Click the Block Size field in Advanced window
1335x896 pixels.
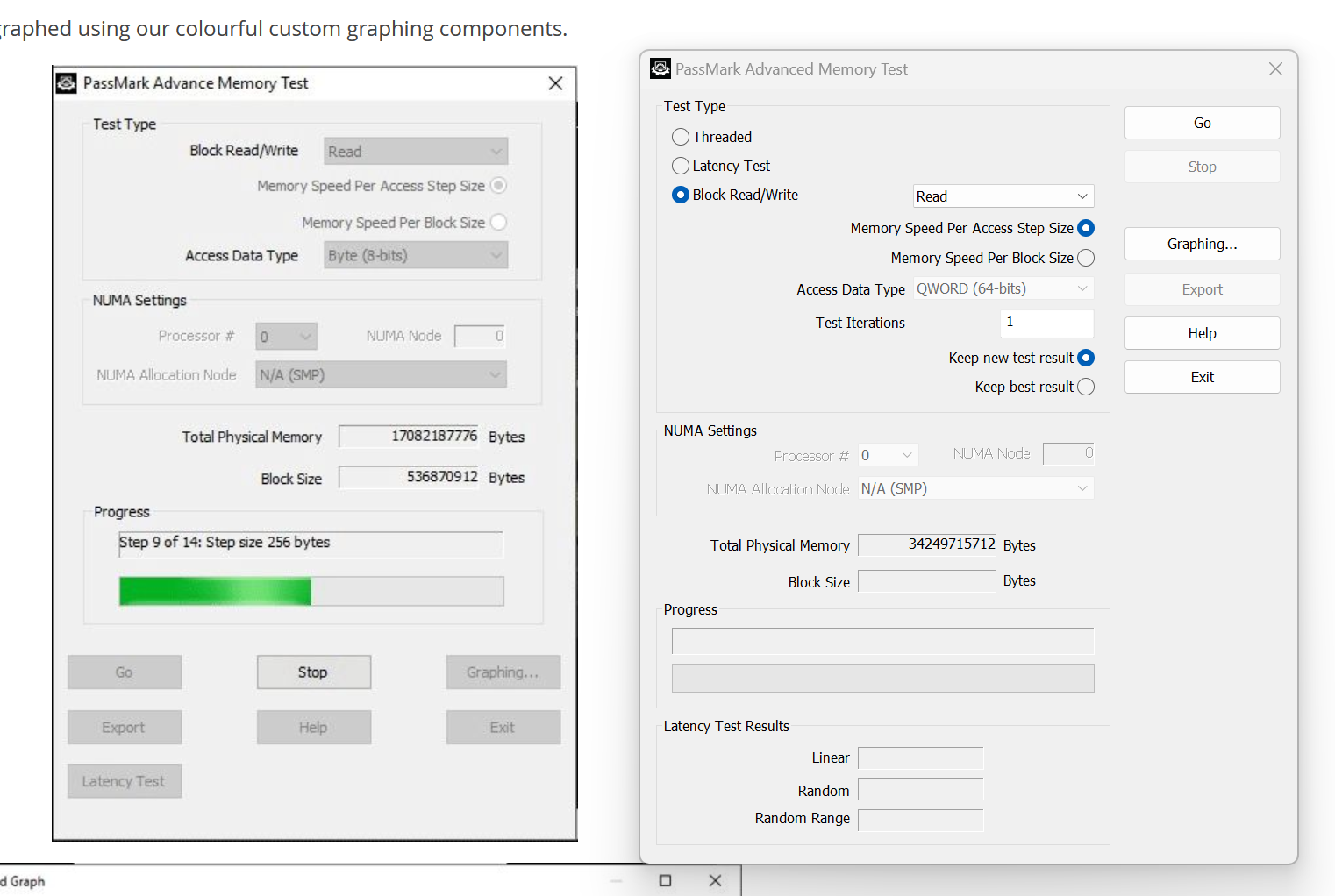tap(927, 581)
